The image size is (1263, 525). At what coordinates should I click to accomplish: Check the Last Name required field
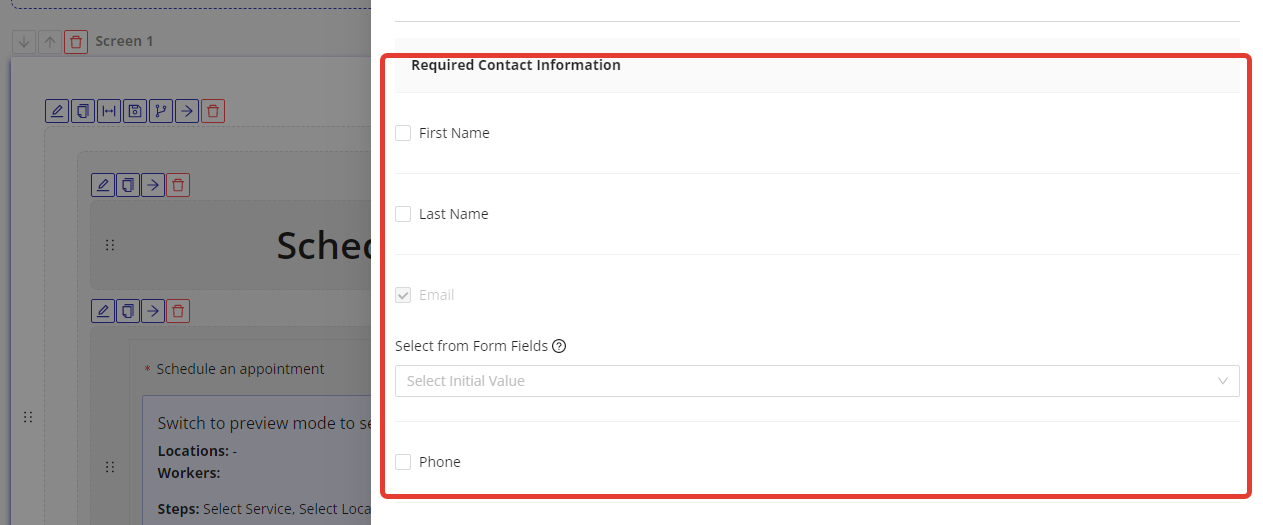(403, 214)
